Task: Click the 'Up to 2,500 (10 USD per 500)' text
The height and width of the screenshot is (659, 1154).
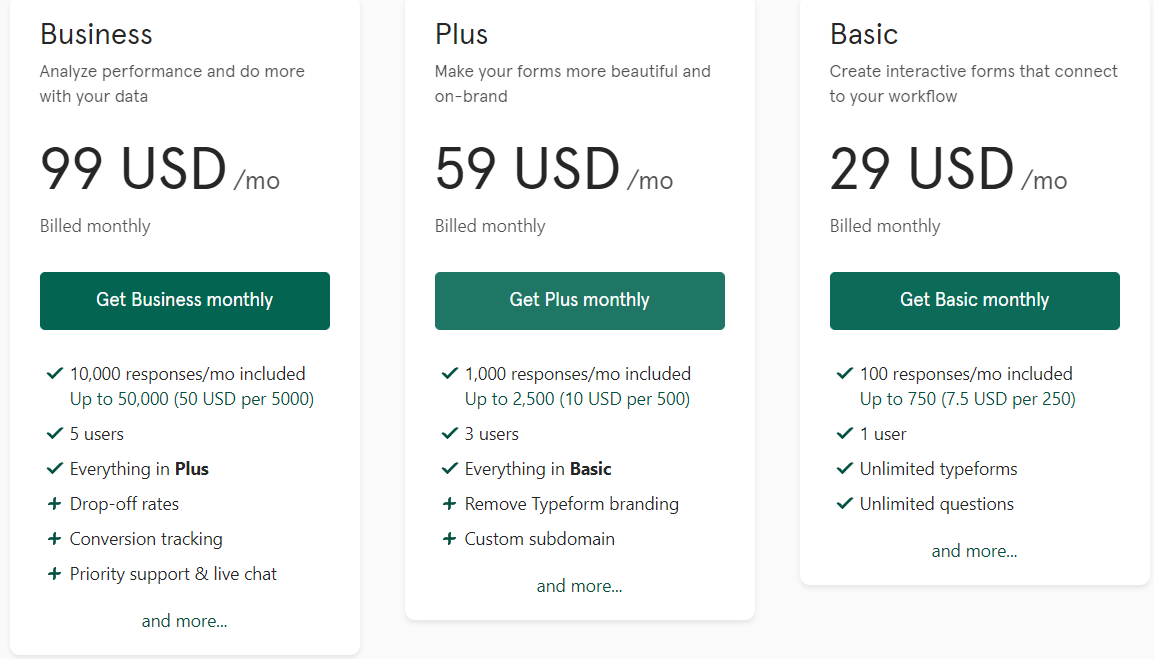Action: tap(577, 399)
